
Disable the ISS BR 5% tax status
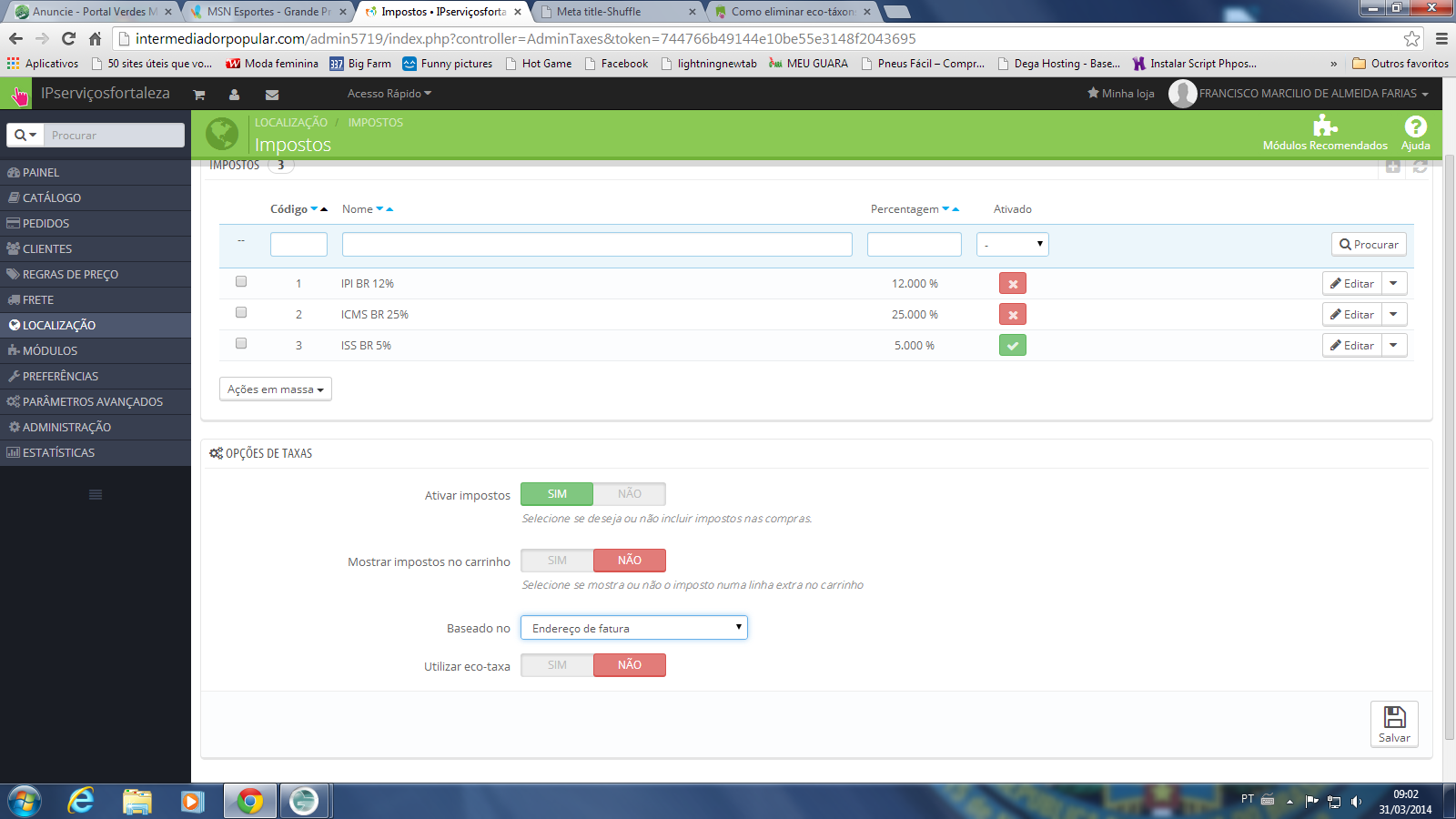[x=1013, y=346]
